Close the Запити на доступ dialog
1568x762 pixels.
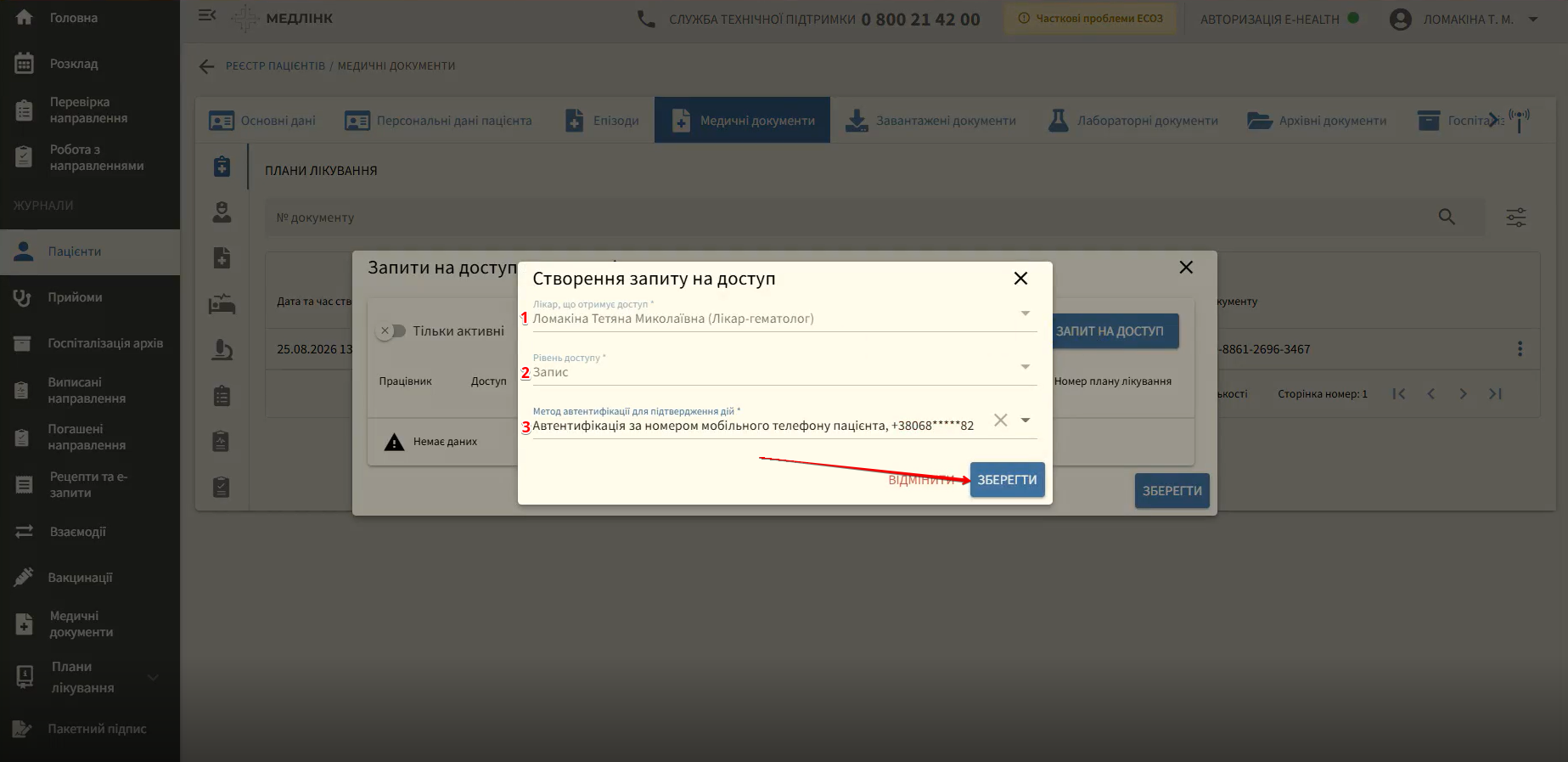[x=1186, y=268]
